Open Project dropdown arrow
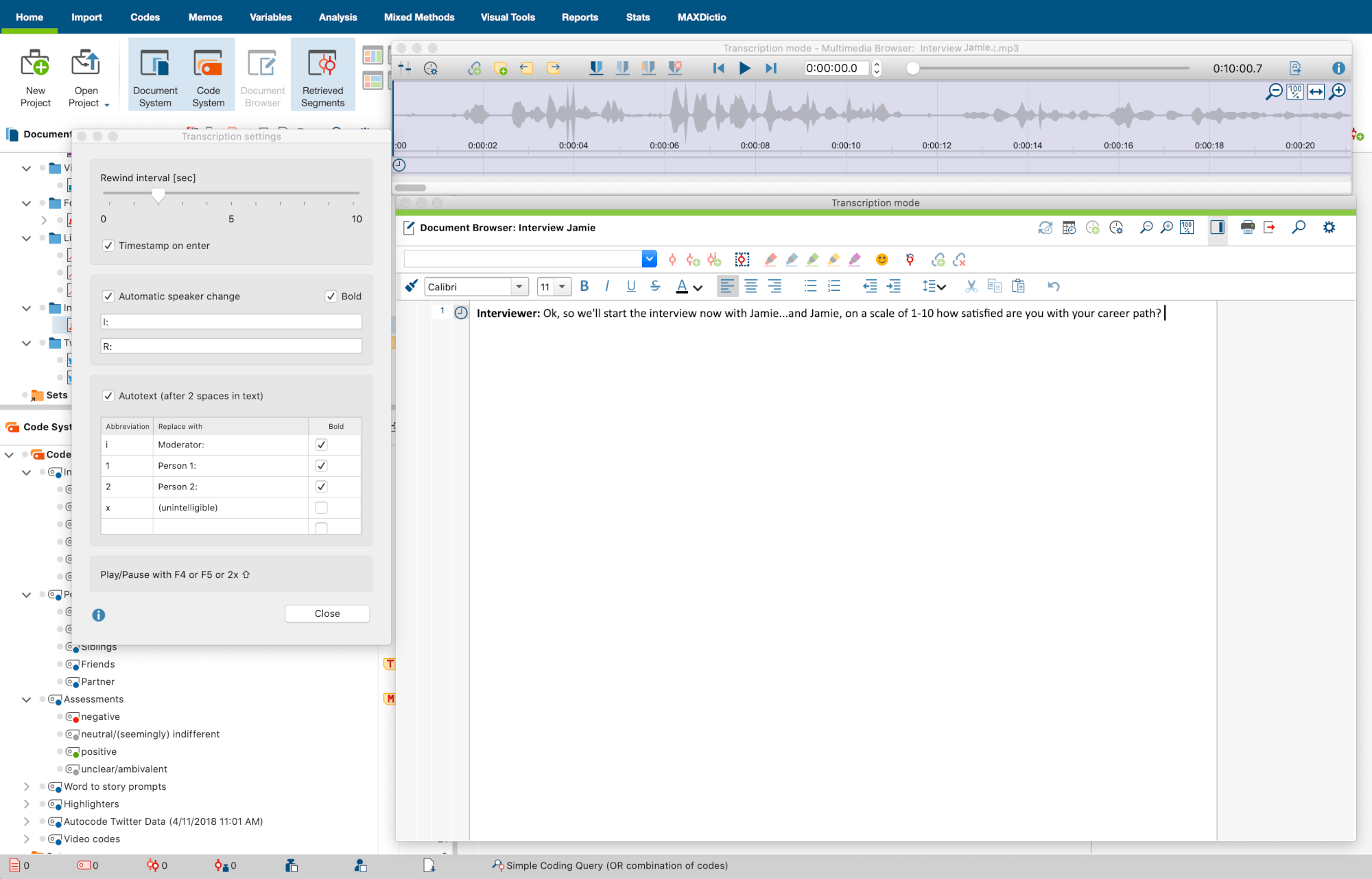 pos(107,105)
